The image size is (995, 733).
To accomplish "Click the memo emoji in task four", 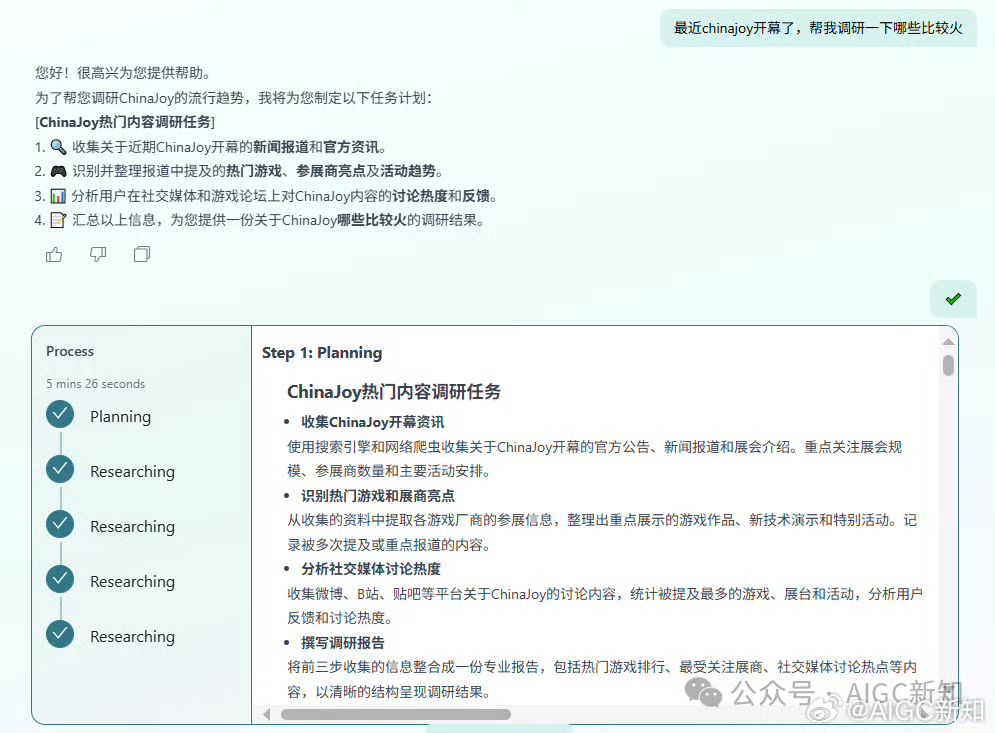I will (x=58, y=220).
